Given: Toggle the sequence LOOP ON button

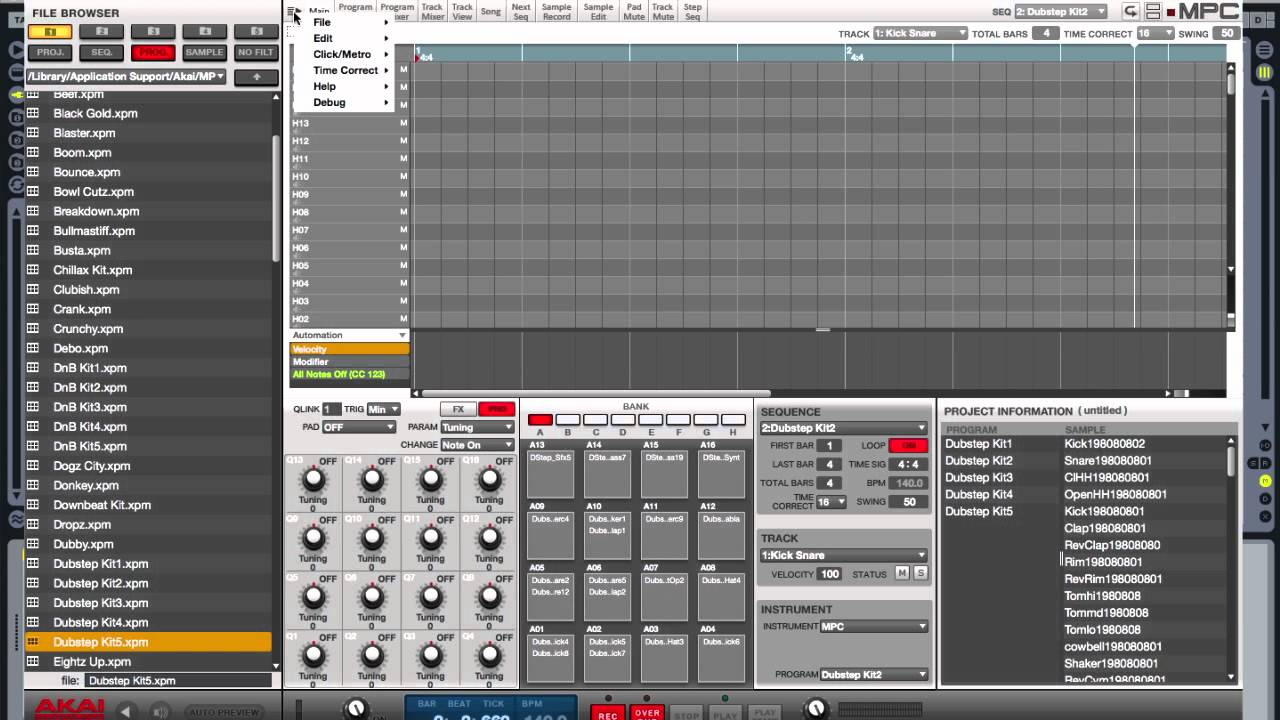Looking at the screenshot, I should (x=908, y=446).
